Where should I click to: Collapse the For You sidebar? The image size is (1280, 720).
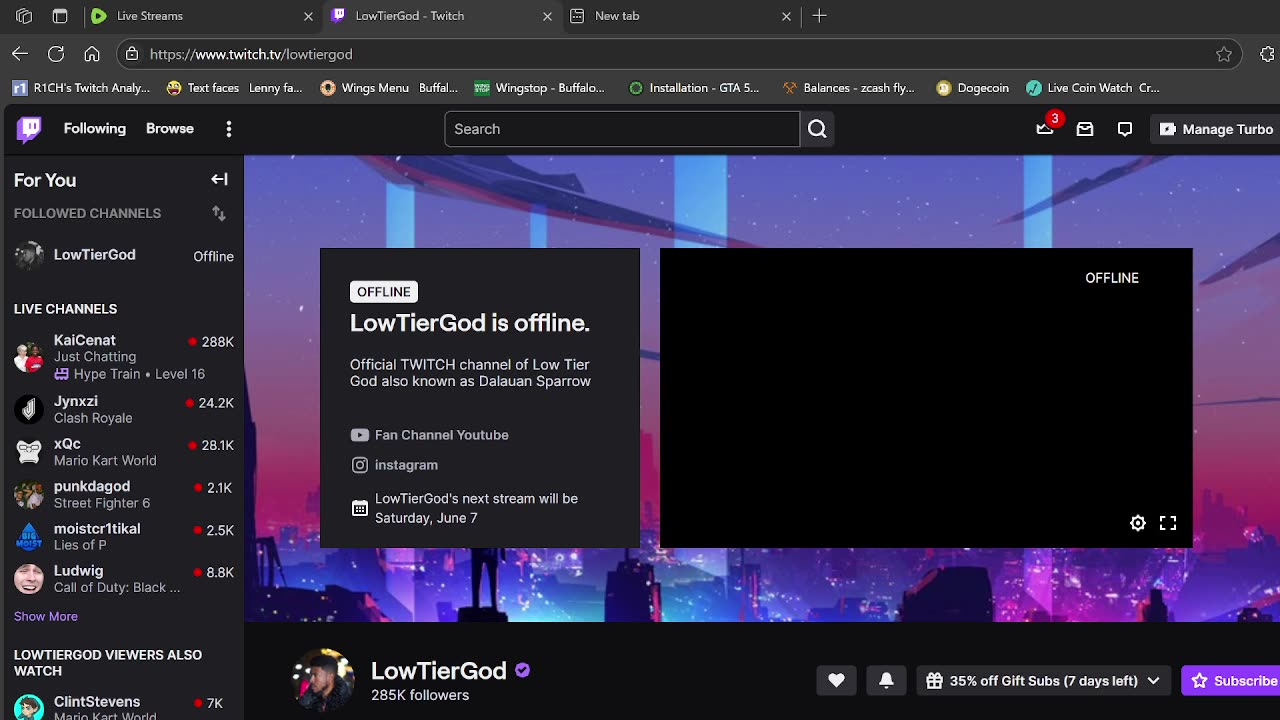click(220, 179)
